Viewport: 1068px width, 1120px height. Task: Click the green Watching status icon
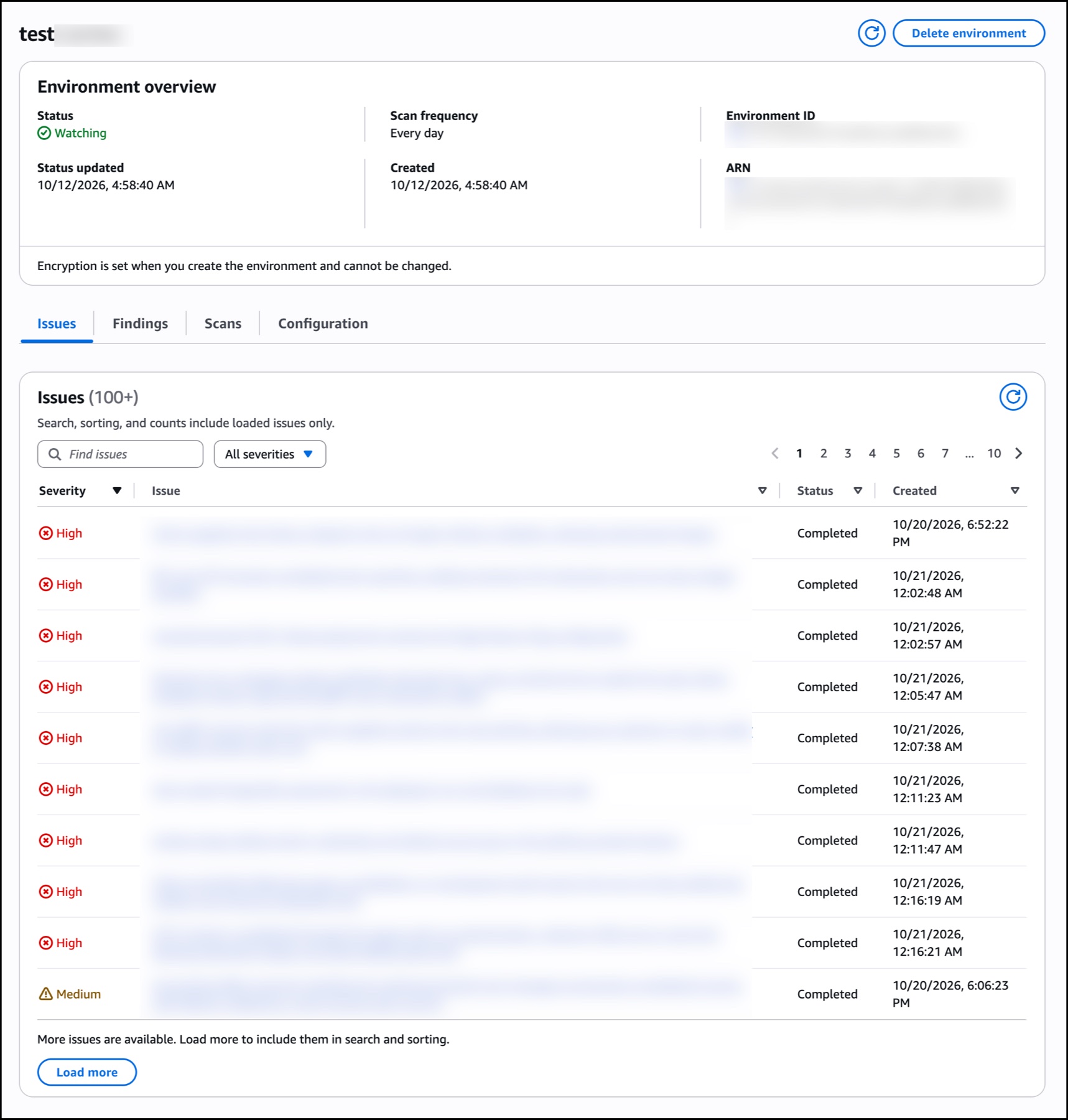[44, 133]
